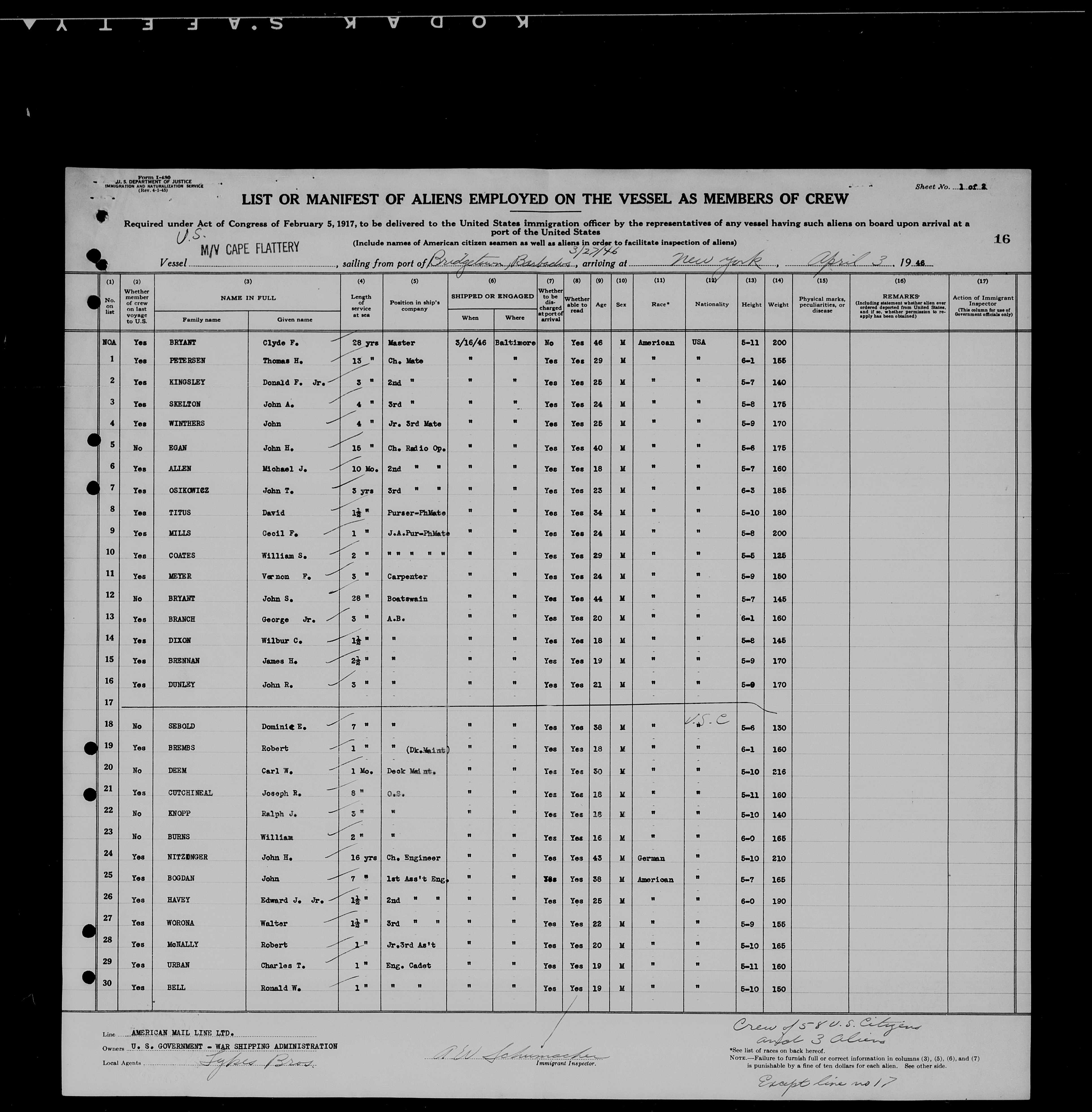Select the shipped location Baltimore

pyautogui.click(x=515, y=343)
